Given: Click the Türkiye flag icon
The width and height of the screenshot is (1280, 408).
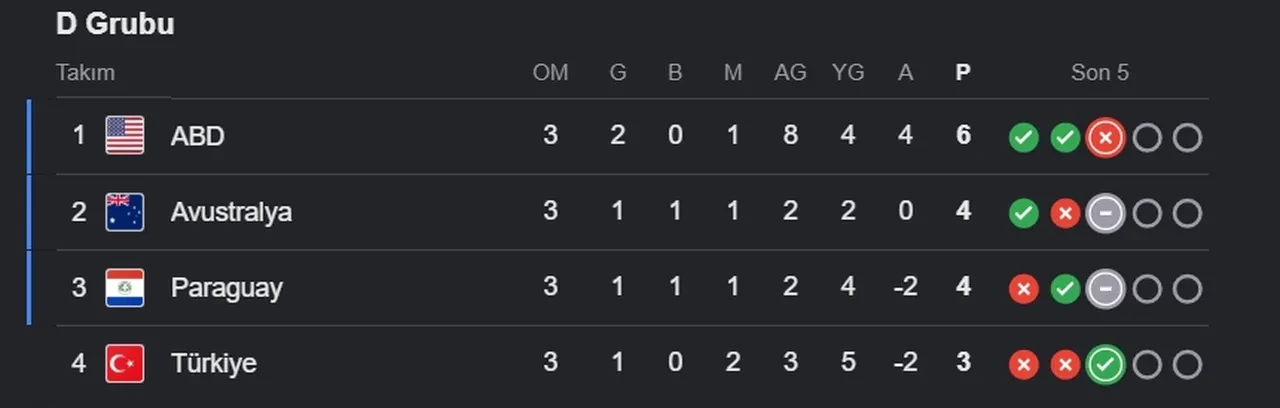Looking at the screenshot, I should coord(125,363).
